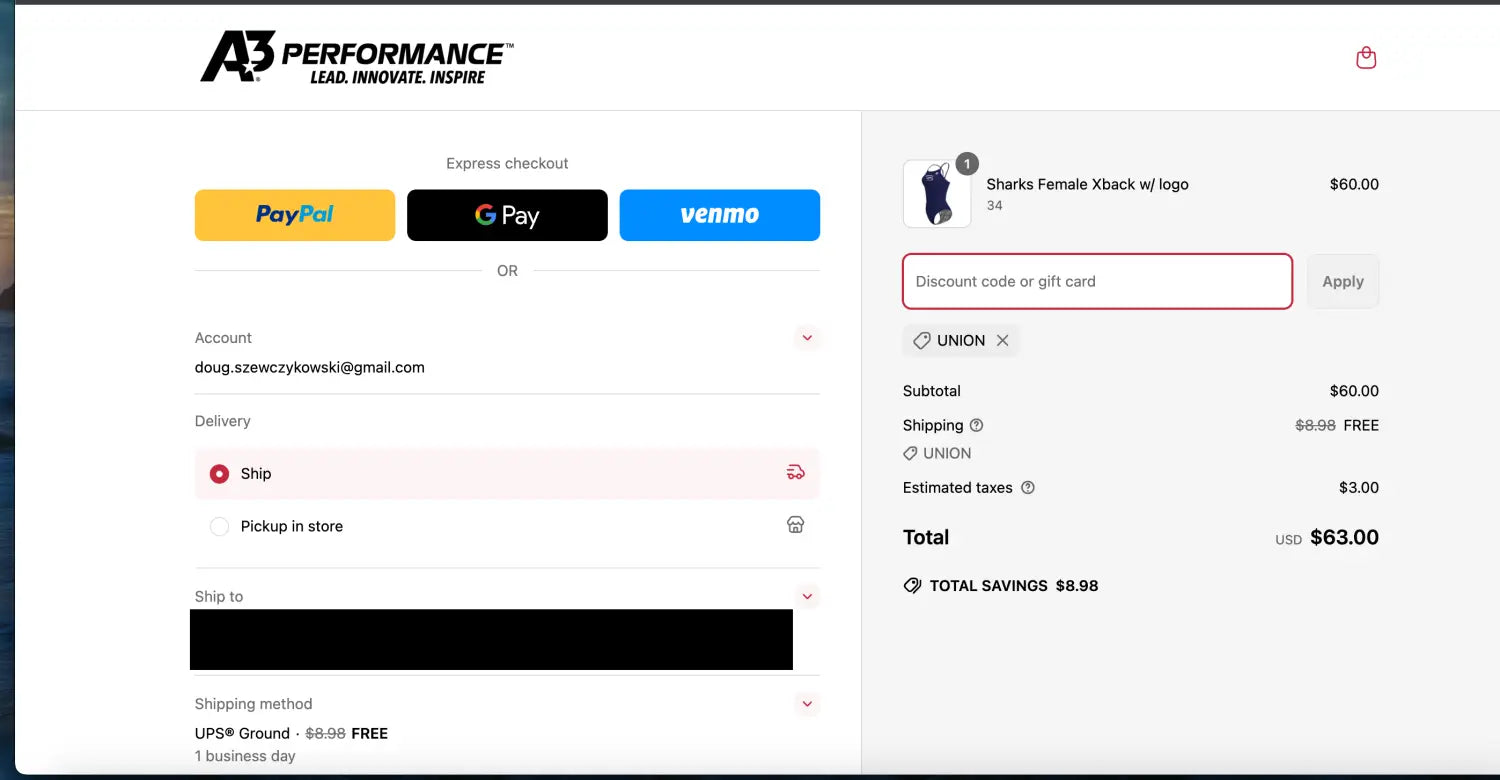1500x780 pixels.
Task: Select the Pickup in store option
Action: (219, 526)
